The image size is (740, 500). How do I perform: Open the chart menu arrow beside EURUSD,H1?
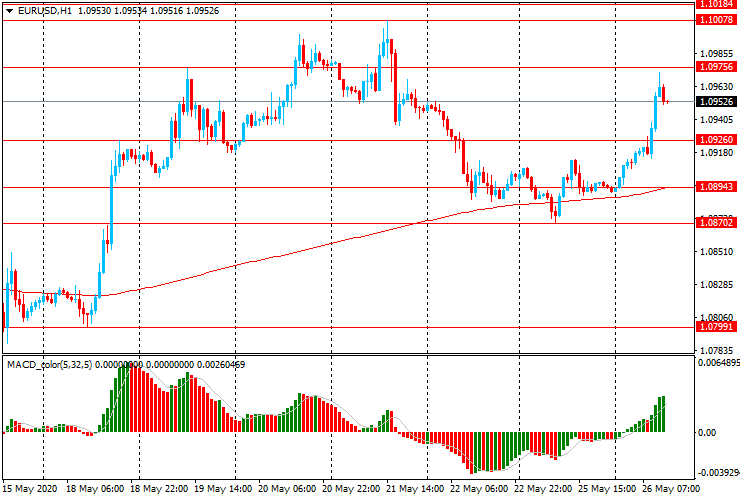pos(9,11)
